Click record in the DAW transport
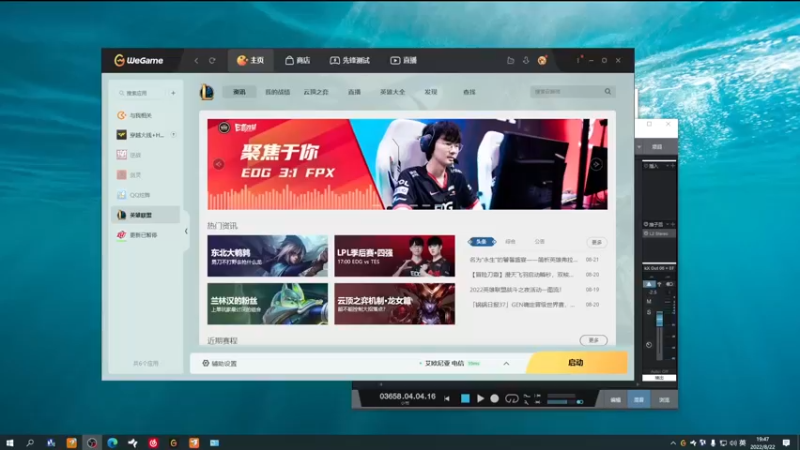This screenshot has height=450, width=800. [494, 398]
